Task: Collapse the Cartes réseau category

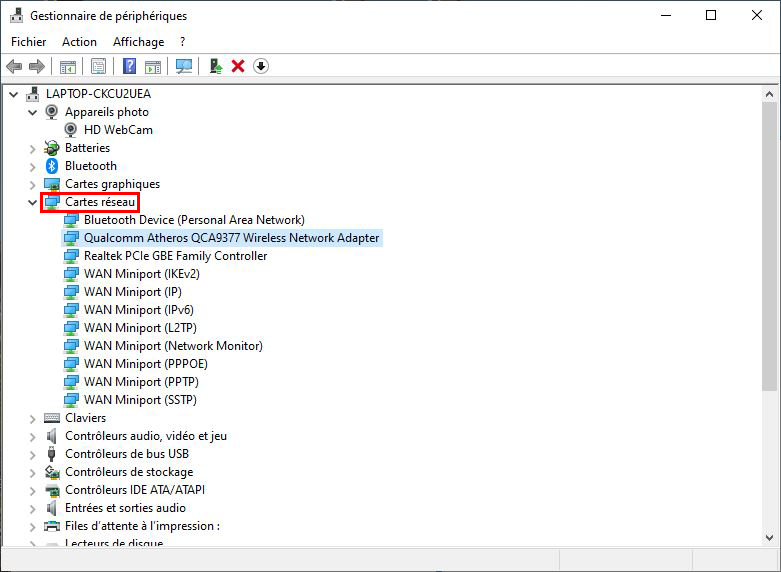Action: pyautogui.click(x=33, y=202)
